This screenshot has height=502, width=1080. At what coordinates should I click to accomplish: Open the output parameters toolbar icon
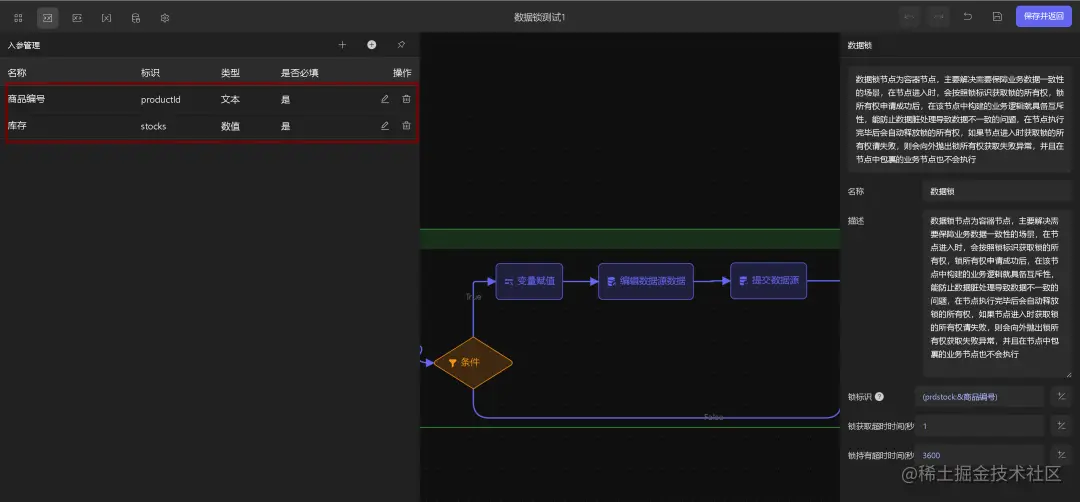coord(77,17)
